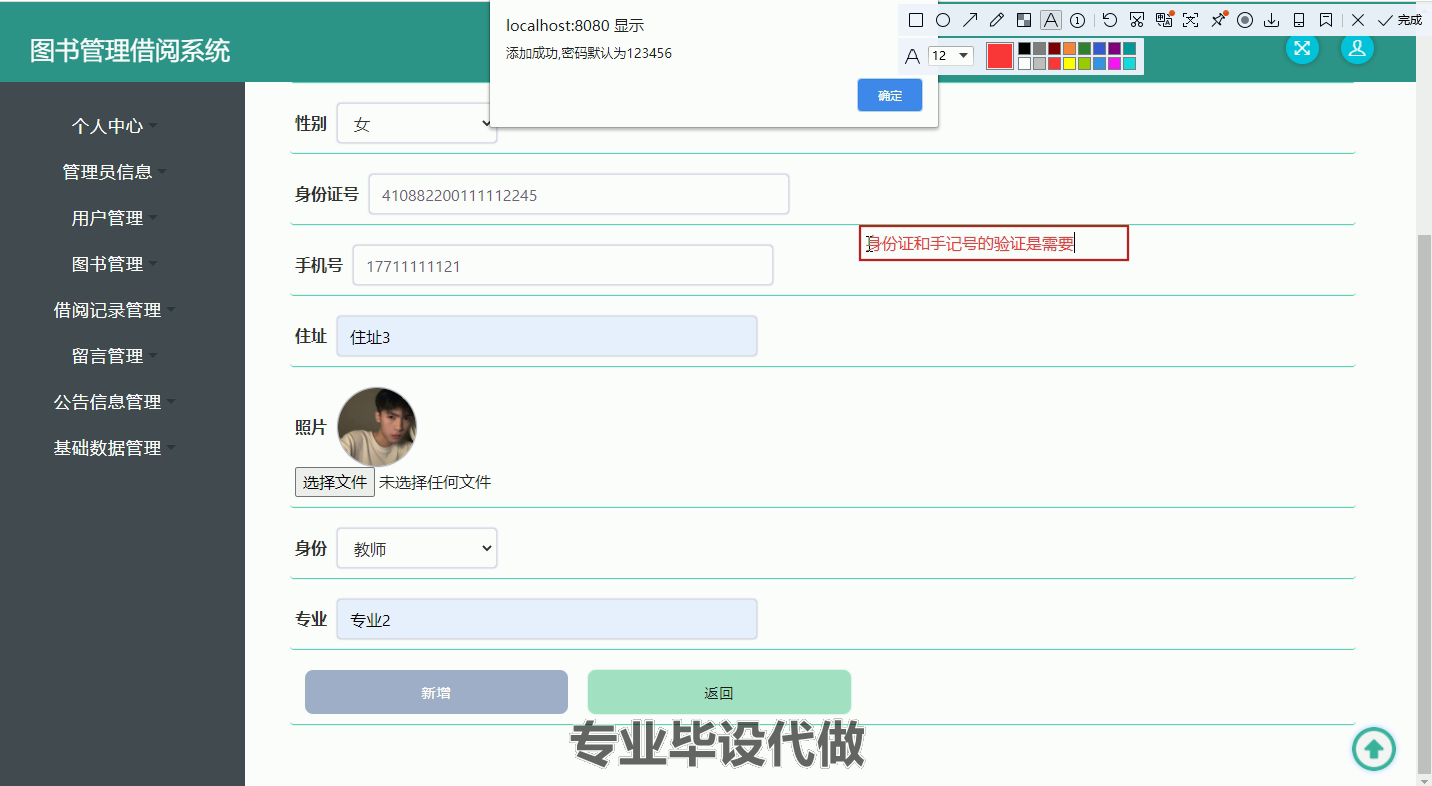Pick the black color swatch
The height and width of the screenshot is (786, 1432).
point(1024,48)
